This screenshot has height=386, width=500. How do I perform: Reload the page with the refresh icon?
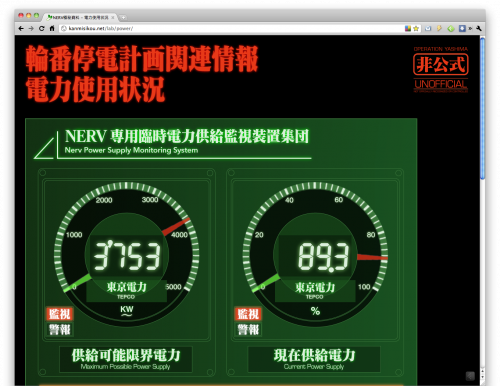pos(42,29)
